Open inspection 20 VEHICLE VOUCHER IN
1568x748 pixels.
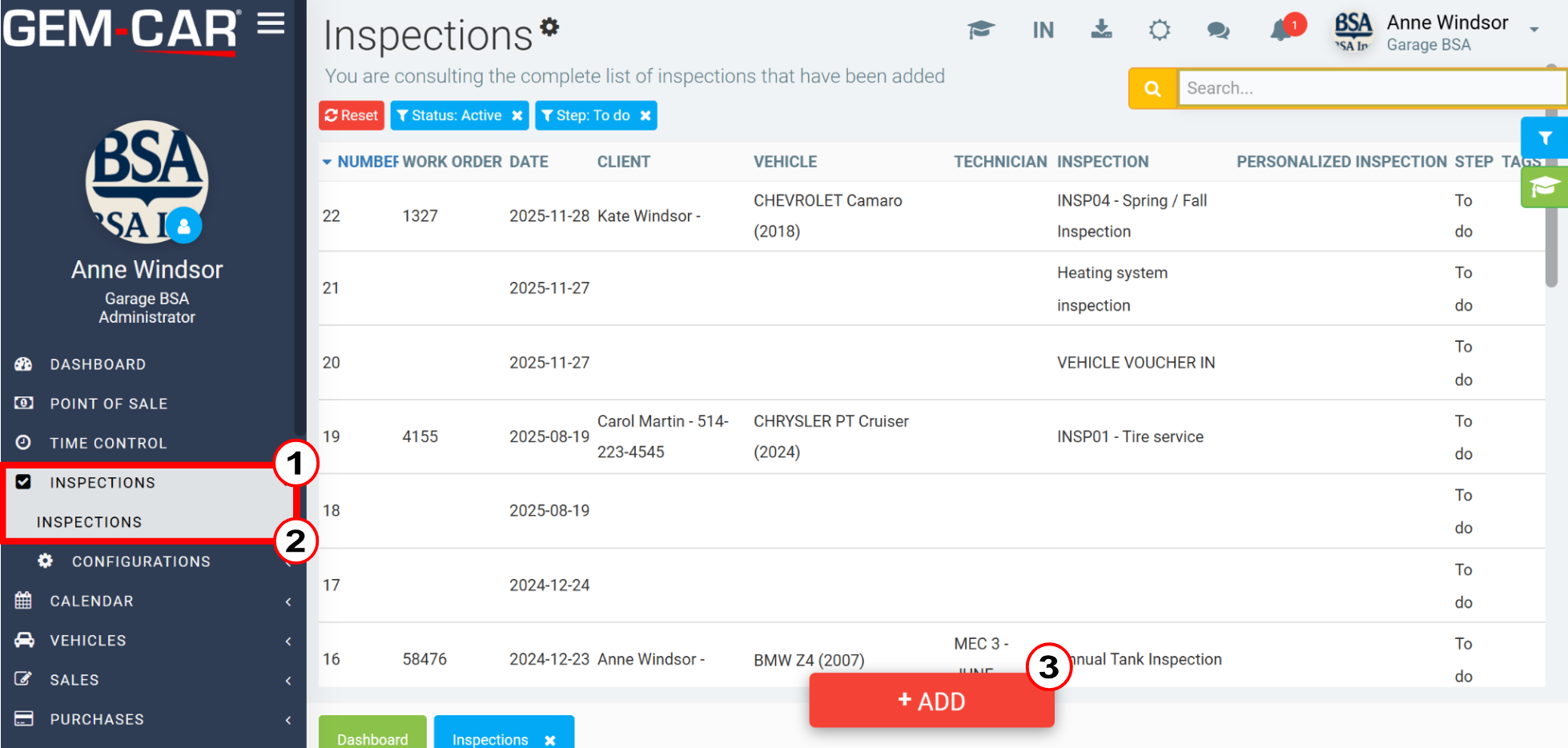(931, 363)
